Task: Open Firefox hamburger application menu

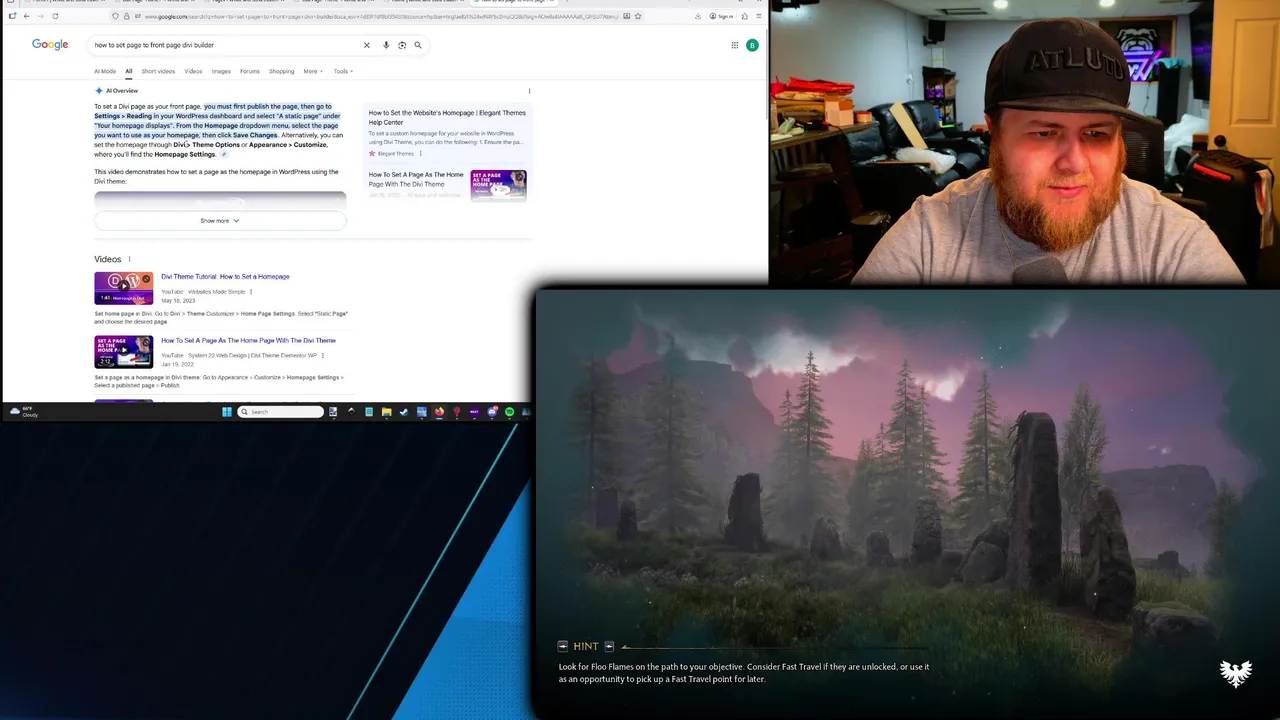Action: click(x=759, y=16)
